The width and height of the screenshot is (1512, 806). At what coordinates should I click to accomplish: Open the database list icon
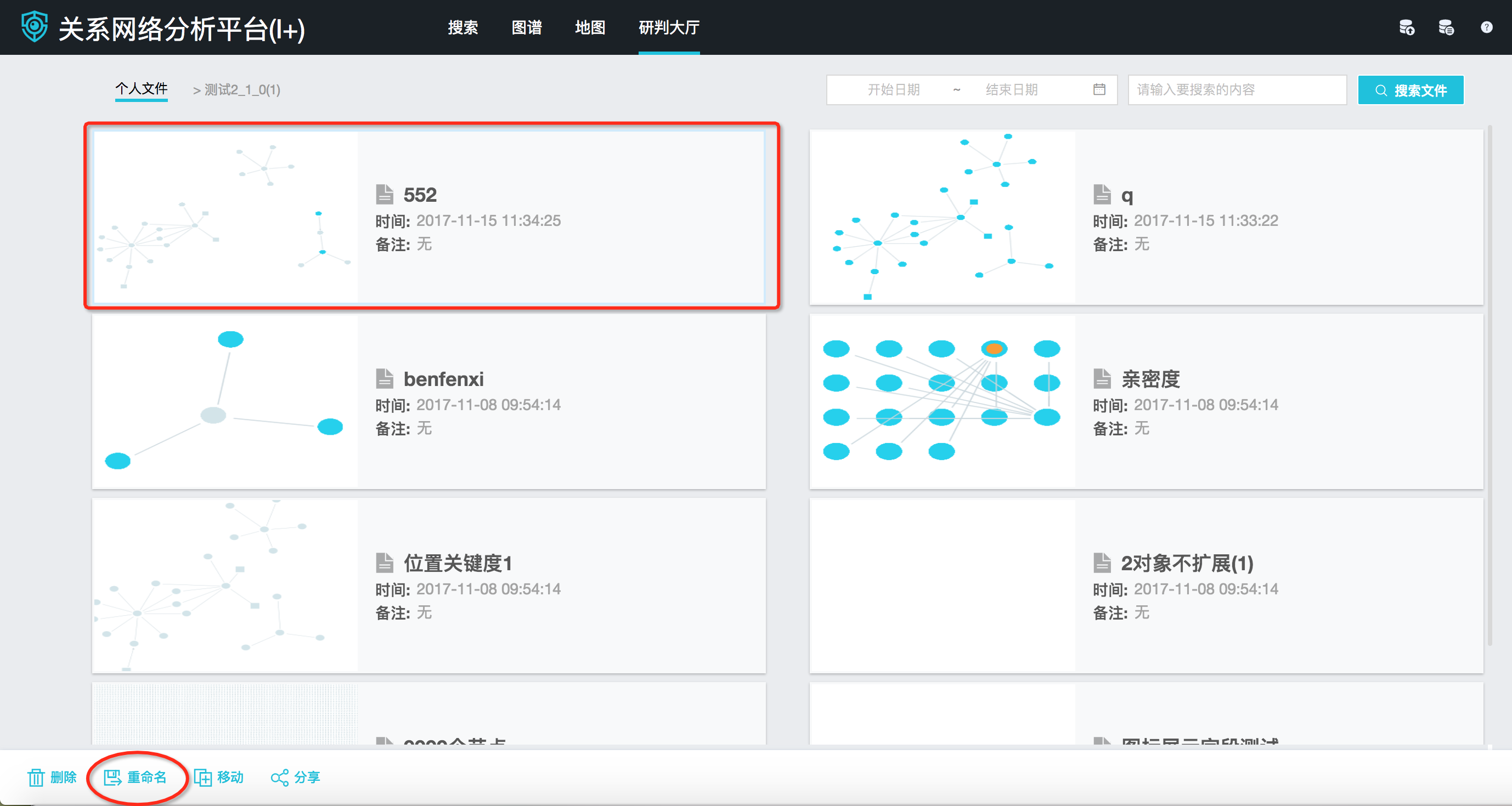click(1446, 27)
